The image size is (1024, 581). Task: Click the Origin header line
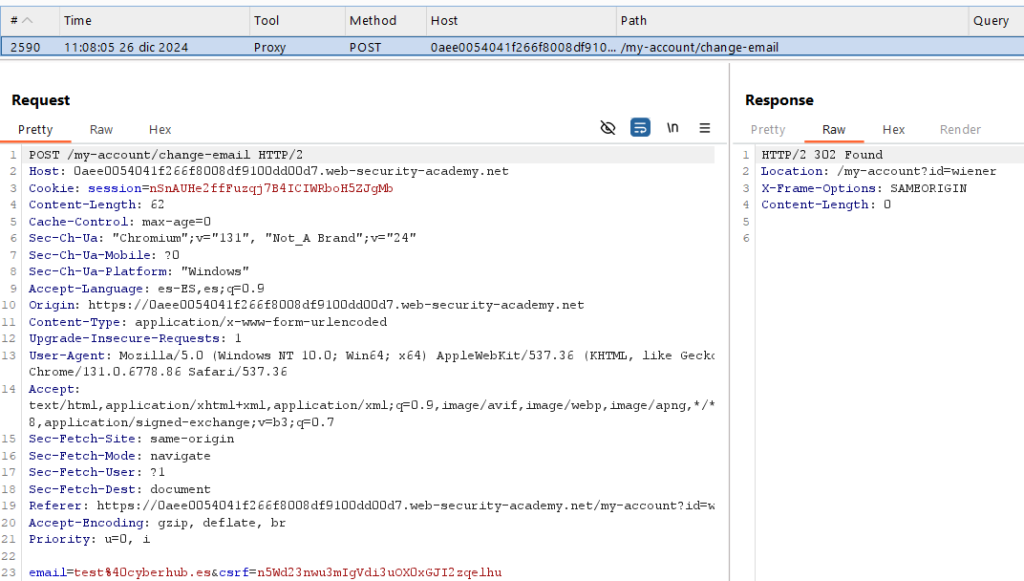click(306, 305)
